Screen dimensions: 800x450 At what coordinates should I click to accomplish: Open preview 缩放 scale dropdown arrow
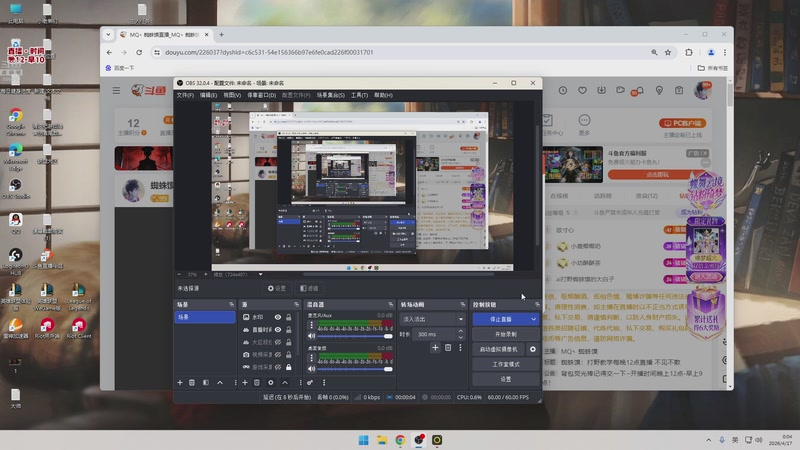pyautogui.click(x=260, y=274)
